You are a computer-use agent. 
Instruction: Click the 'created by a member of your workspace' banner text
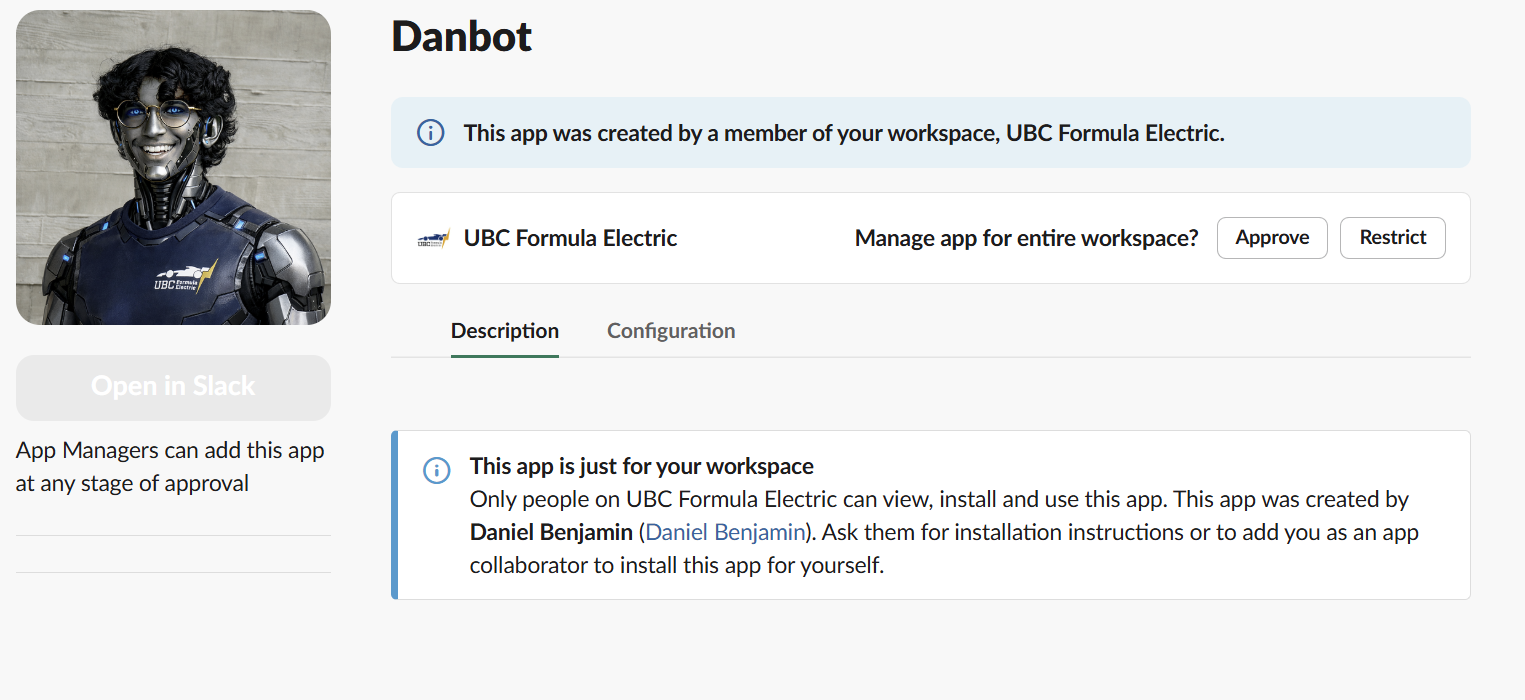844,133
